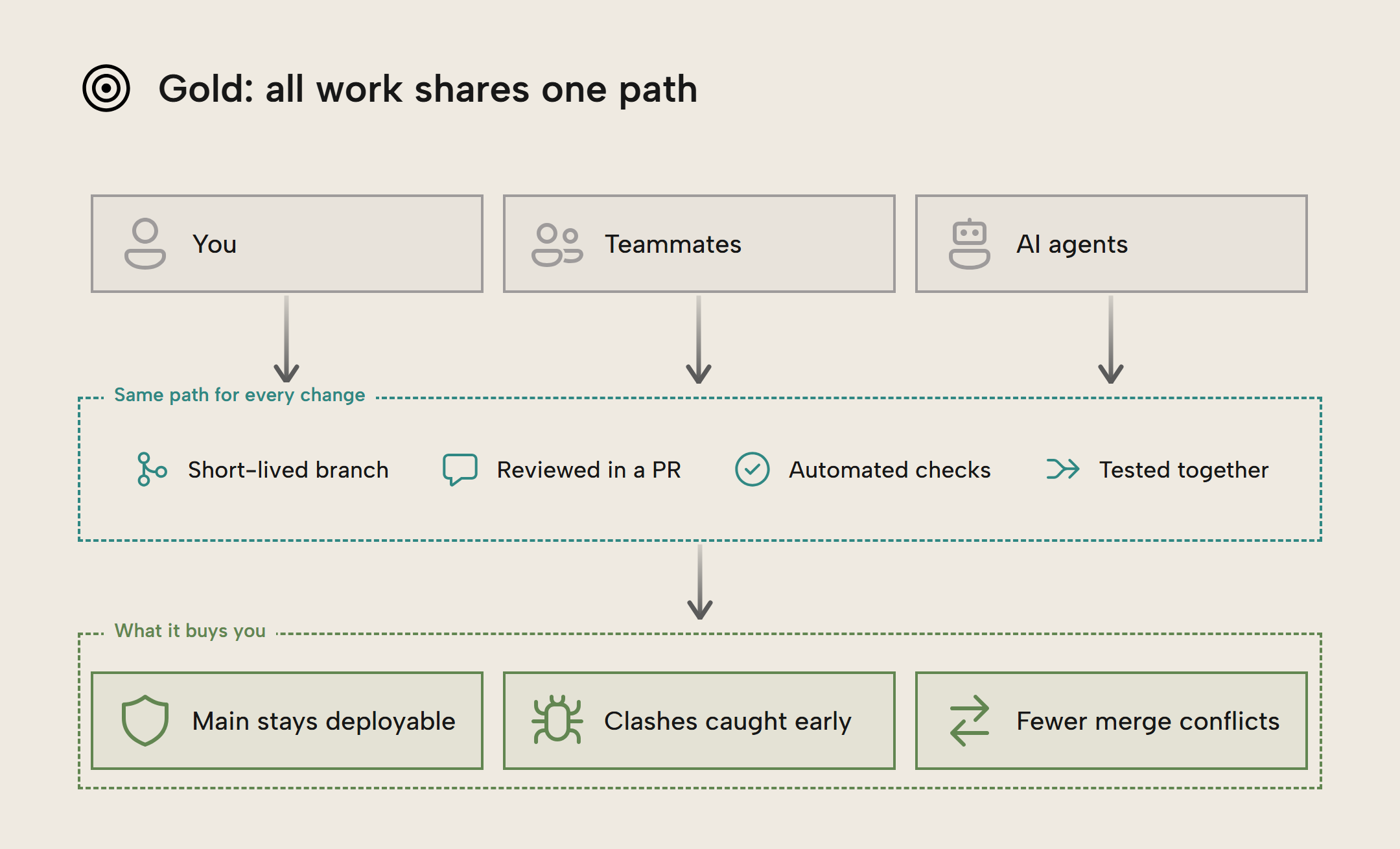Click the two-people icon beside Teammates

pyautogui.click(x=557, y=245)
